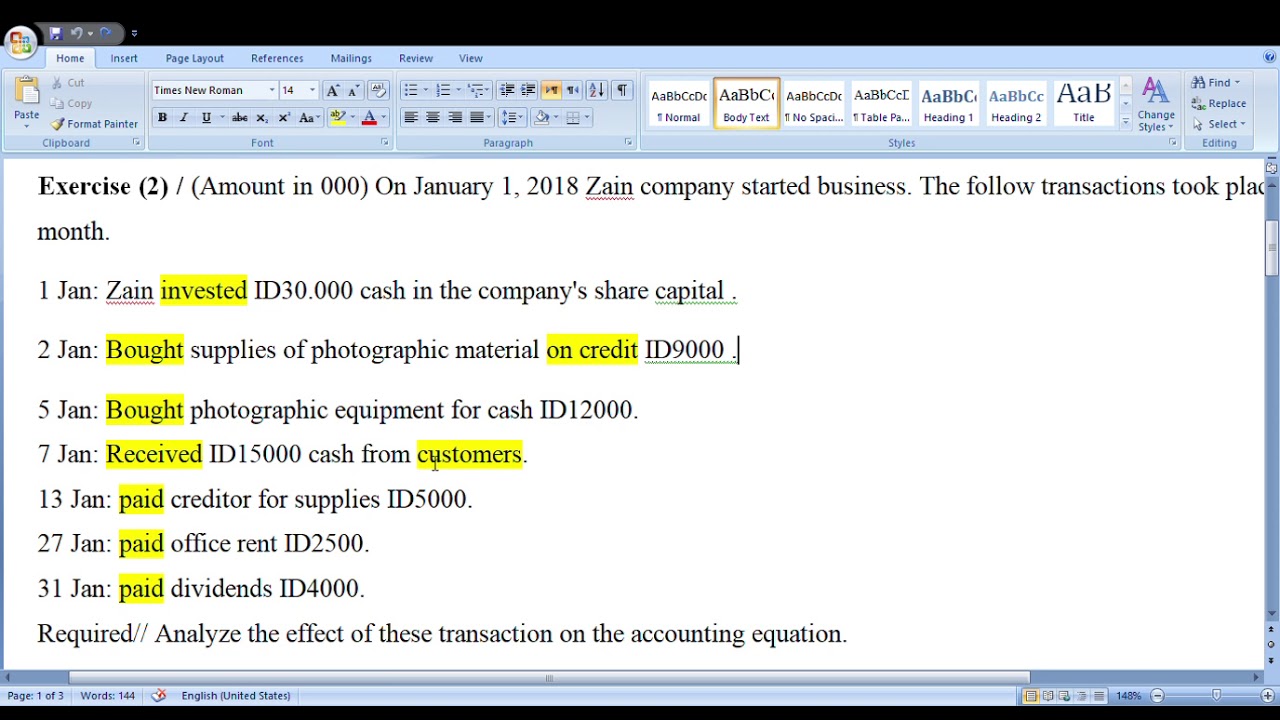Image resolution: width=1280 pixels, height=720 pixels.
Task: Toggle Strikethrough formatting
Action: click(240, 118)
